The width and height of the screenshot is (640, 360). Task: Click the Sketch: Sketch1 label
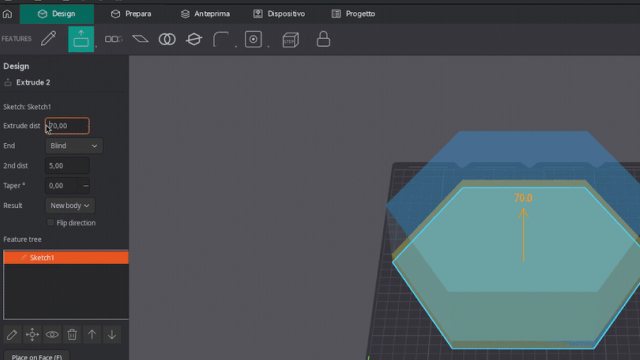point(27,107)
